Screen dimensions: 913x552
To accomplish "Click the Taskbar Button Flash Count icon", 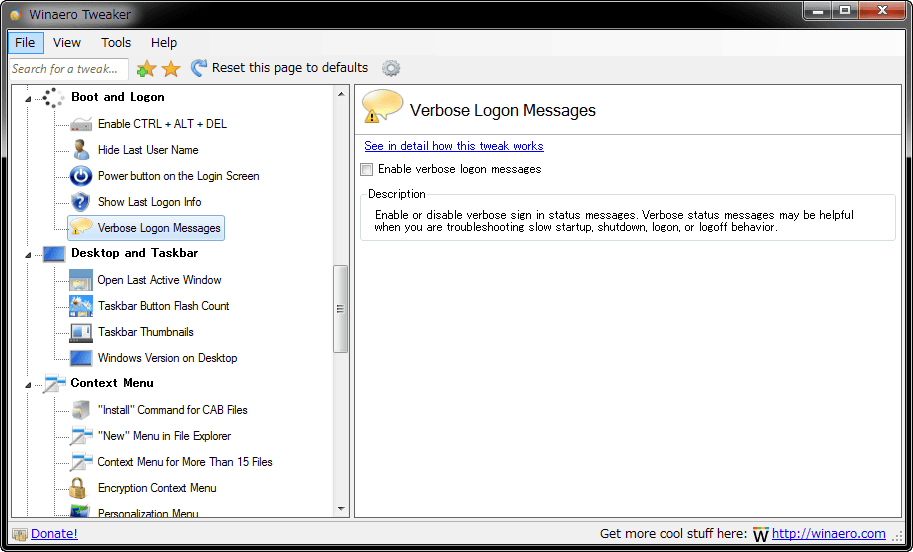I will 81,306.
